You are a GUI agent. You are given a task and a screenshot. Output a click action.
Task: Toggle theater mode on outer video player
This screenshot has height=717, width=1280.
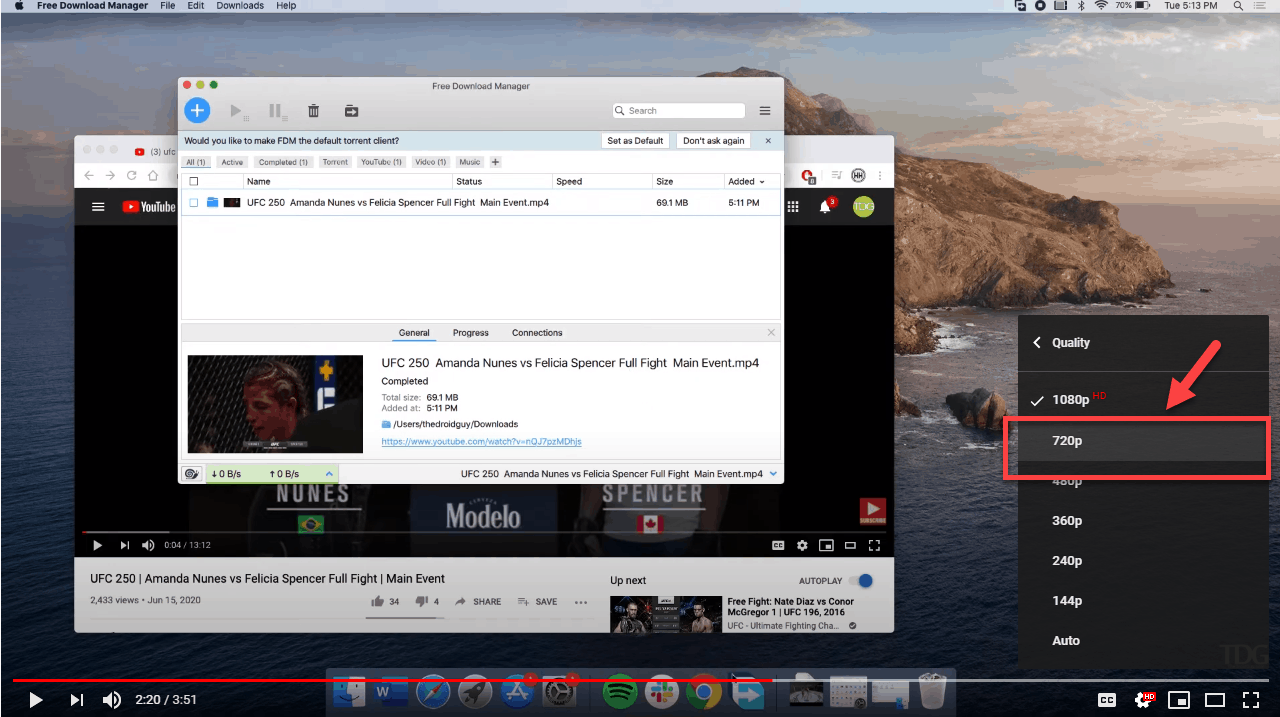(1215, 700)
